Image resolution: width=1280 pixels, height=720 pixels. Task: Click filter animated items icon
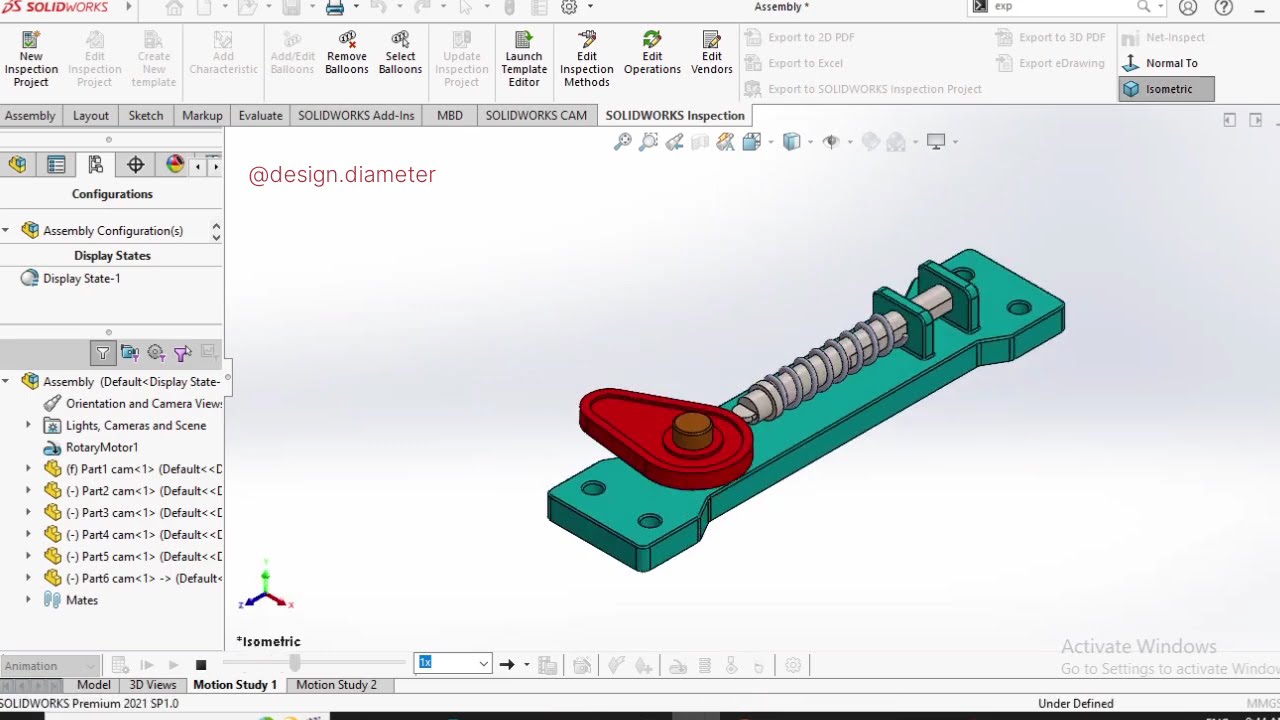129,353
